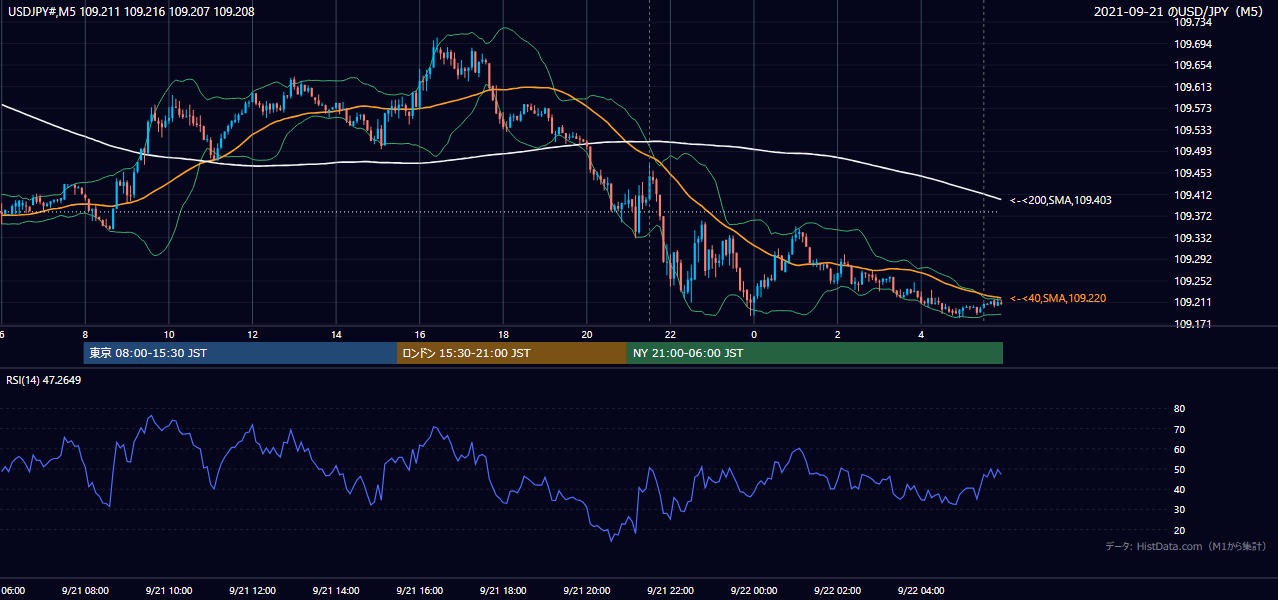Click price axis value 109.493
This screenshot has height=600, width=1278.
click(x=1192, y=151)
